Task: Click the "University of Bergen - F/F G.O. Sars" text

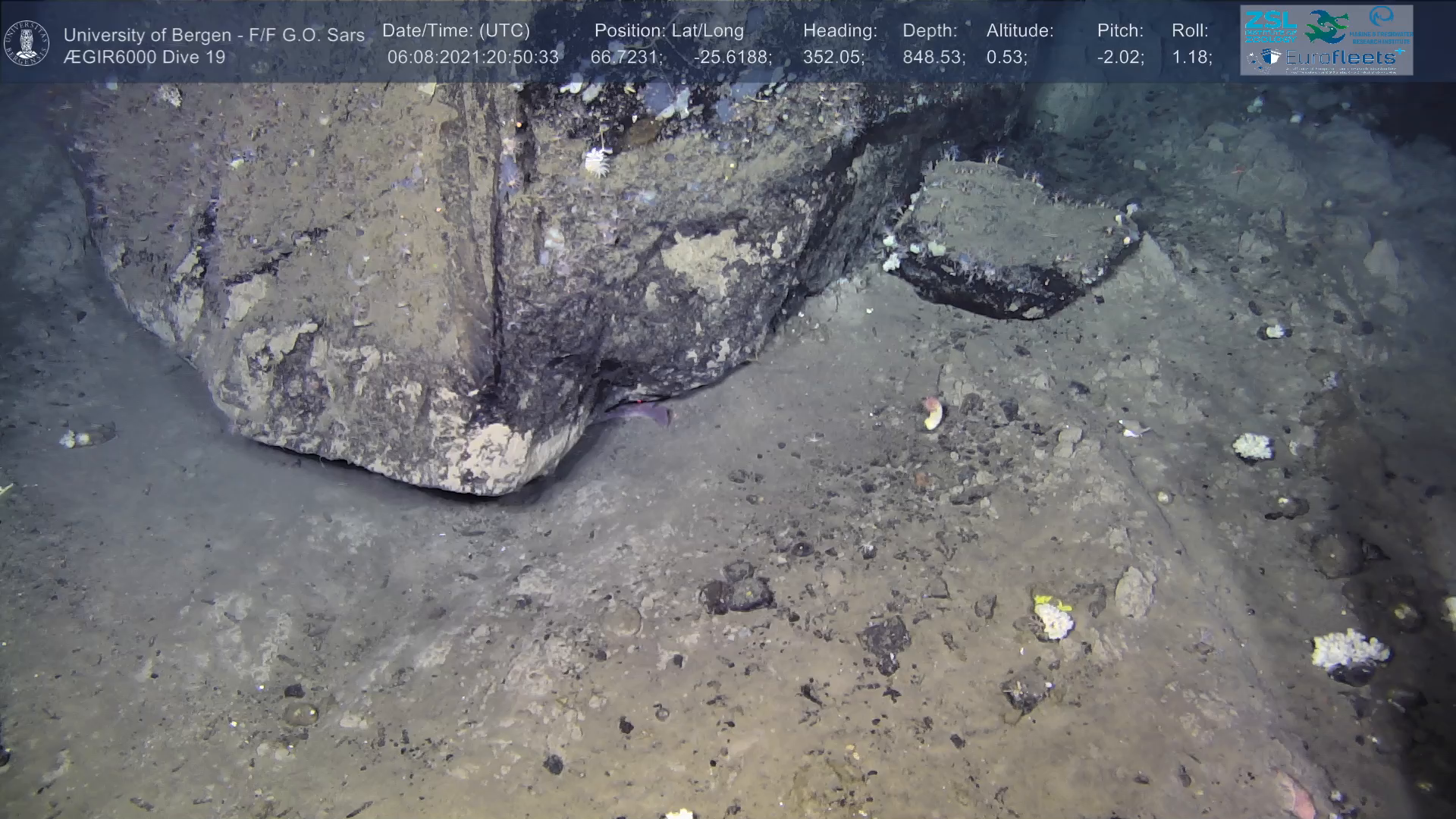Action: [214, 35]
